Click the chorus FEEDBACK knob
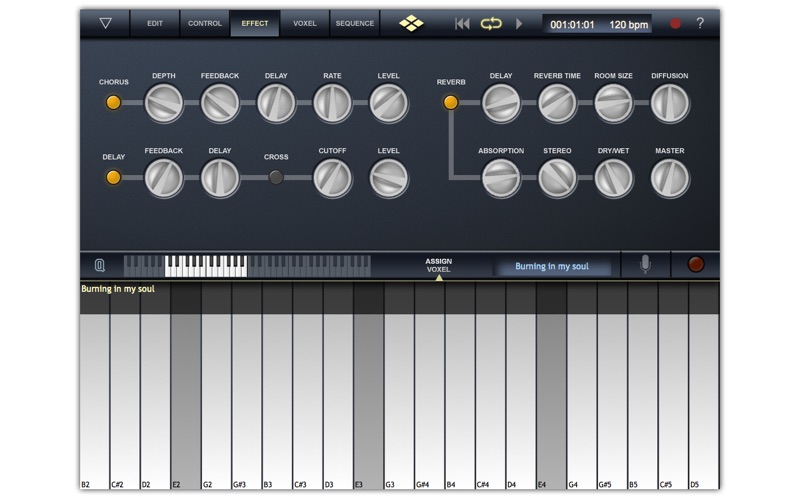 coord(220,103)
